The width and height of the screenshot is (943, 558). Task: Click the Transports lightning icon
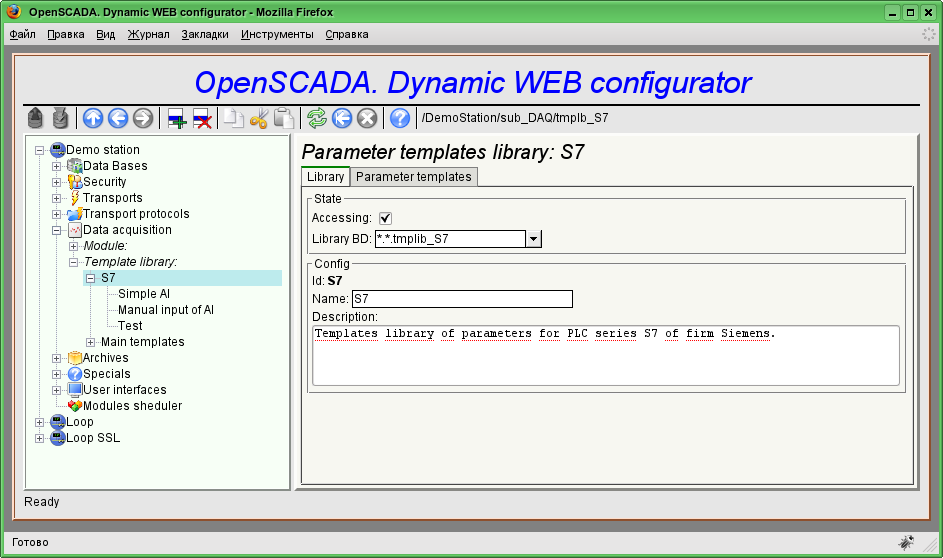point(75,198)
